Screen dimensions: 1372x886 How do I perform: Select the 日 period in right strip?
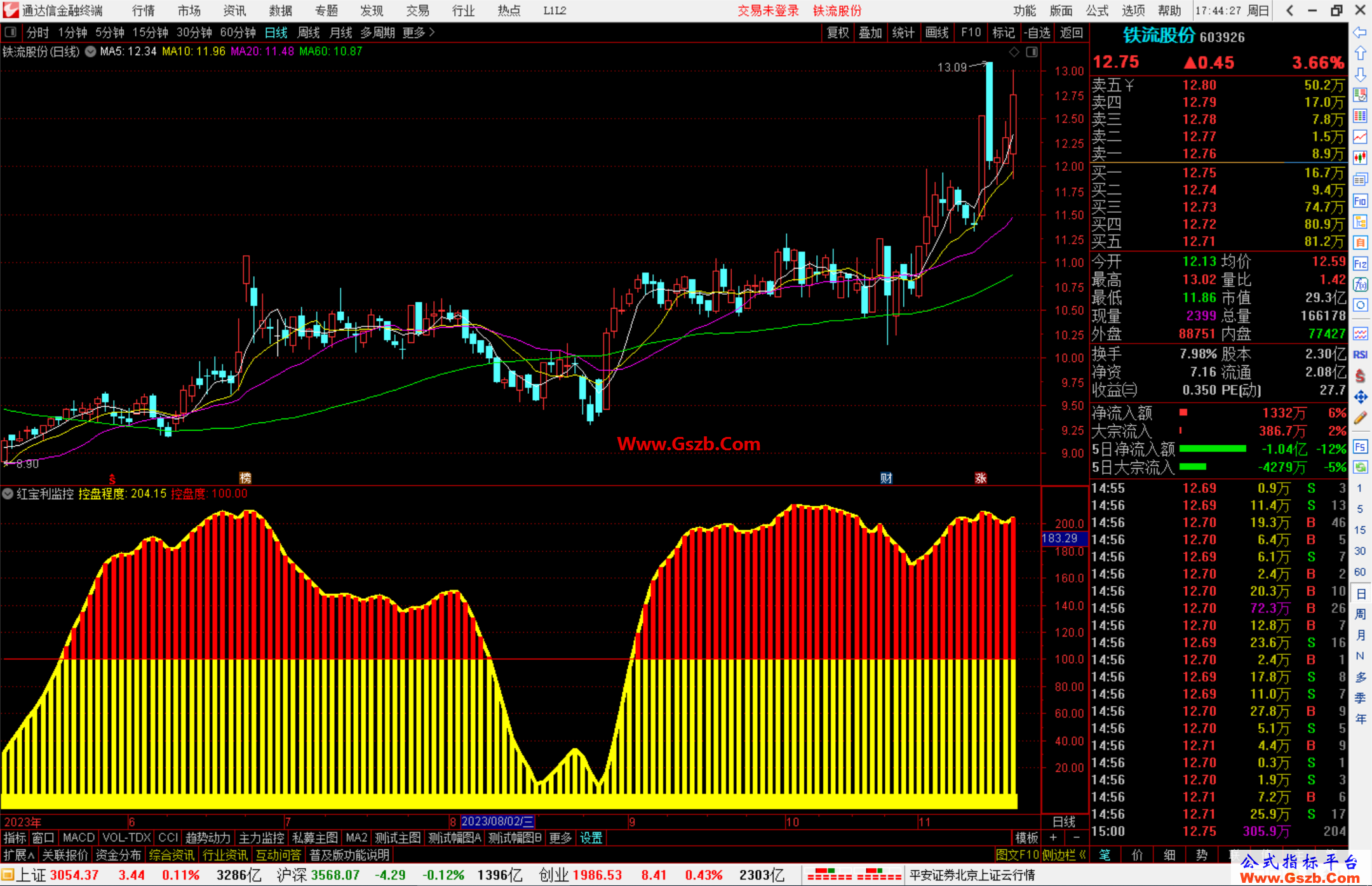[x=1360, y=594]
